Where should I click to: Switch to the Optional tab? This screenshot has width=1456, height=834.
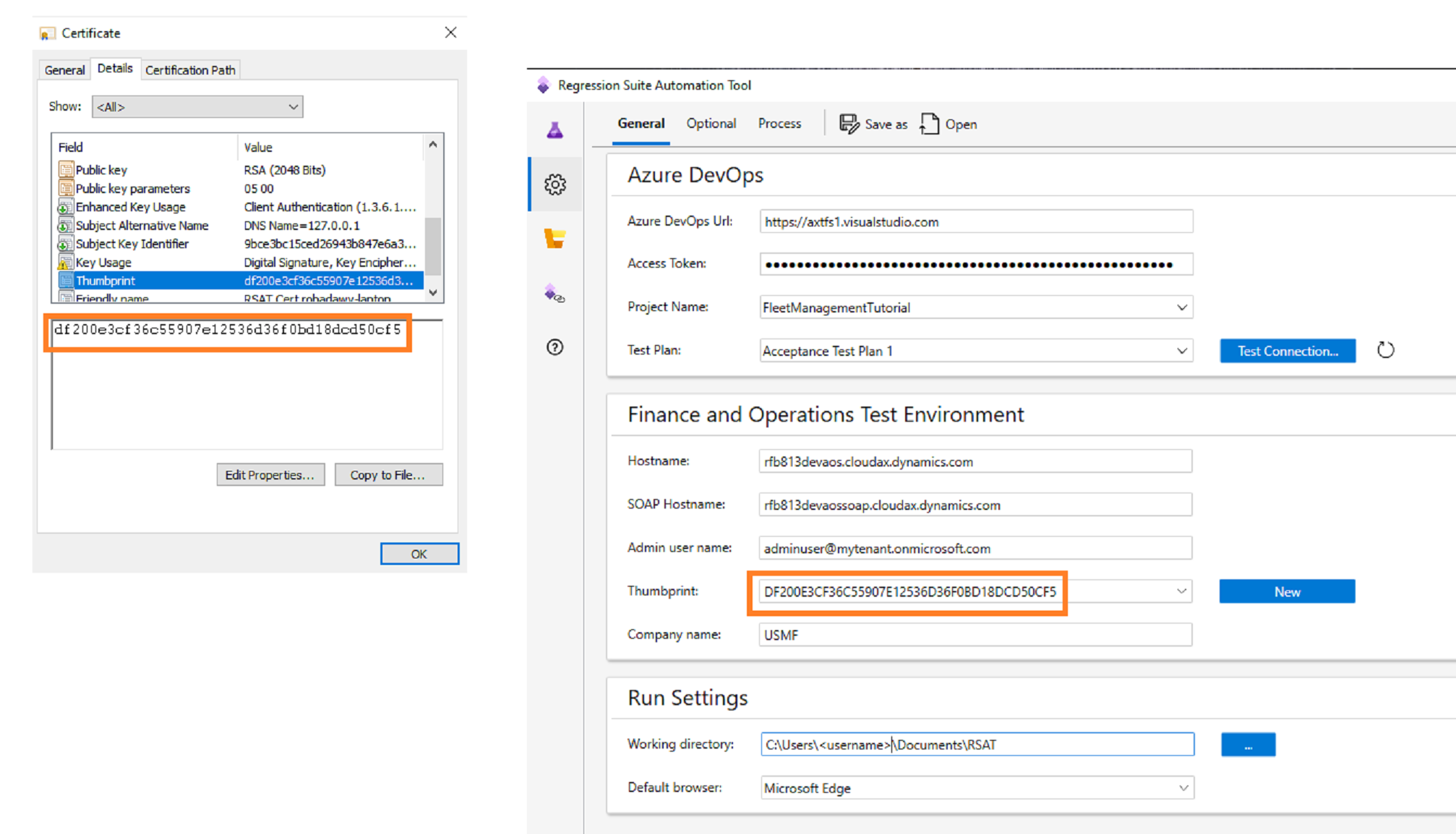point(710,123)
